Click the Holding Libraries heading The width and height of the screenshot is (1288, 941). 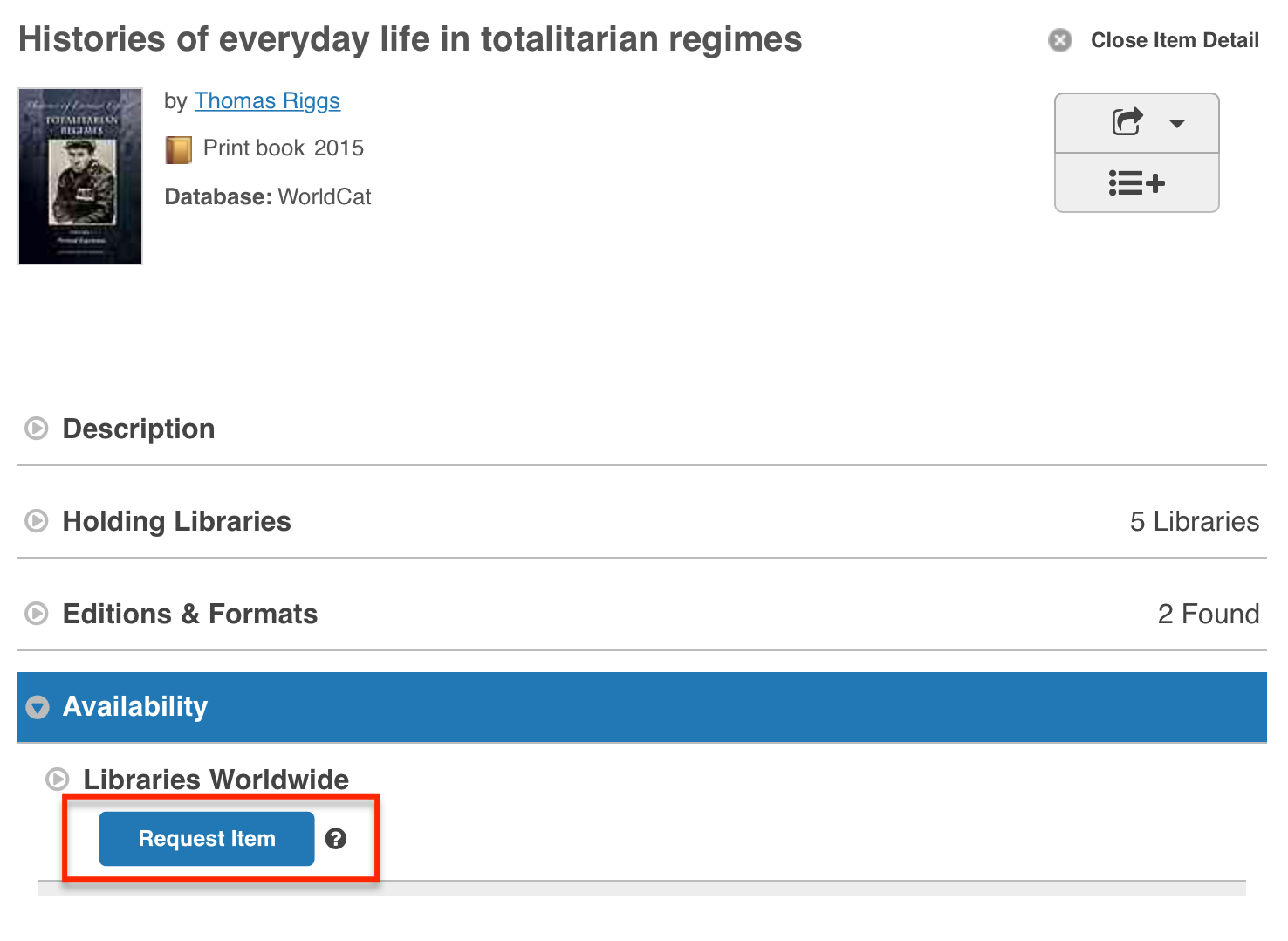tap(176, 521)
